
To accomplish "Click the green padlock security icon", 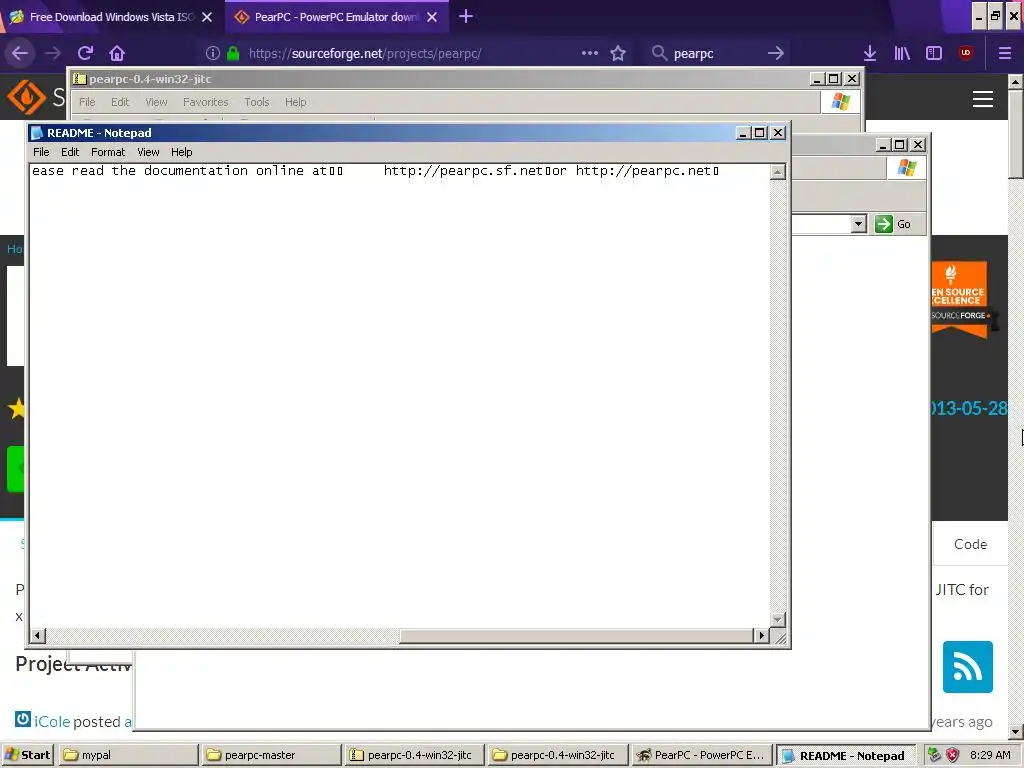I will 232,53.
